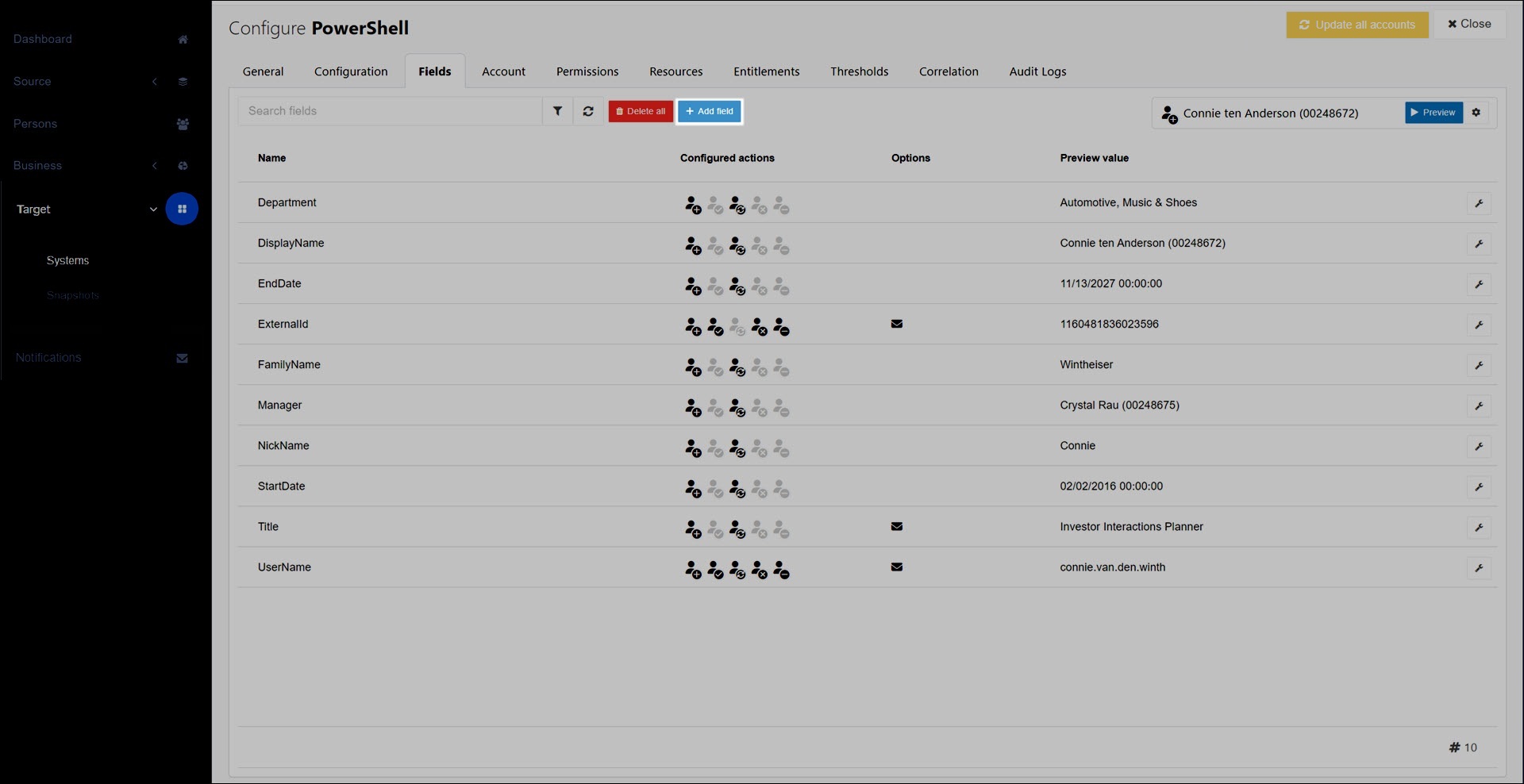Open preview settings gear icon
Screen dimensions: 1524x784
point(1476,113)
